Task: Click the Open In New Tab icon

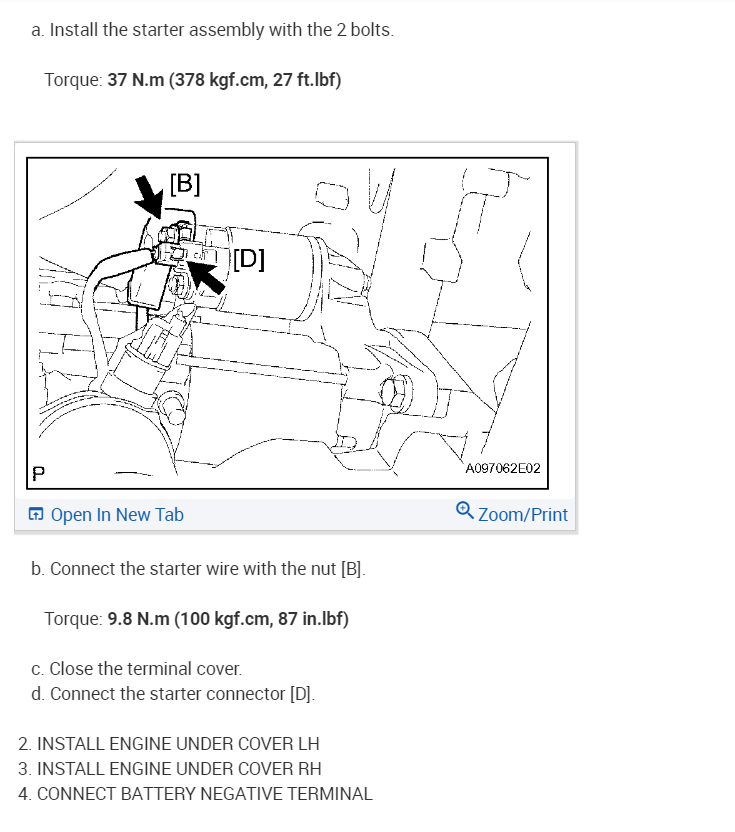Action: [36, 514]
